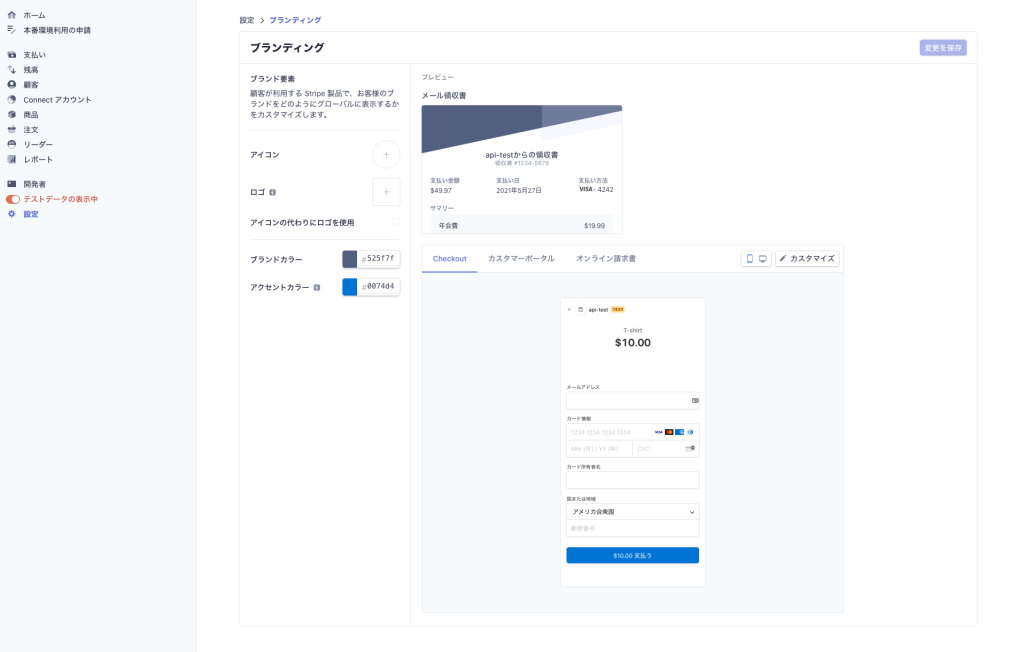Select the mobile preview device icon

point(750,259)
